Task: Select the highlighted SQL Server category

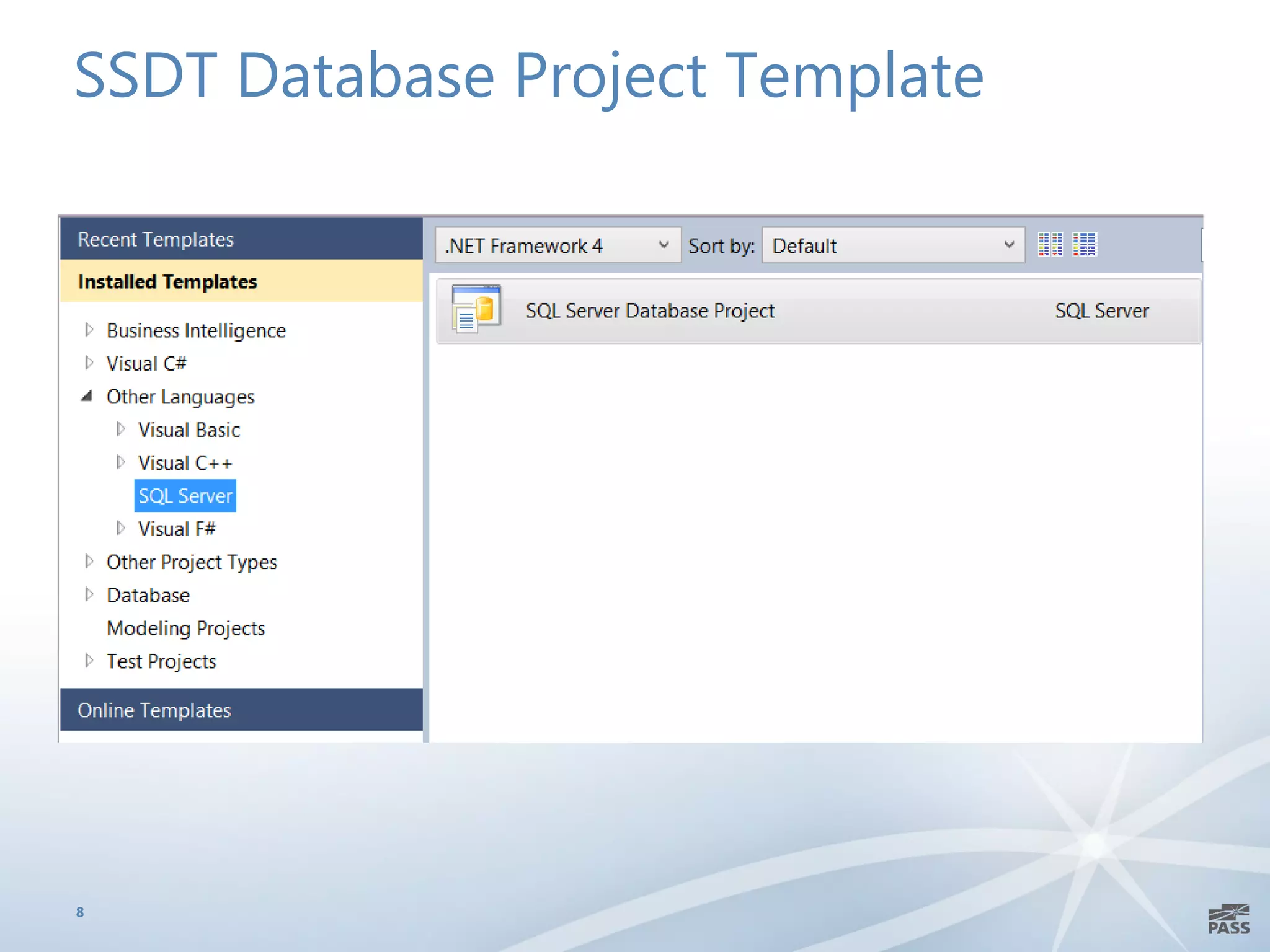Action: tap(185, 496)
